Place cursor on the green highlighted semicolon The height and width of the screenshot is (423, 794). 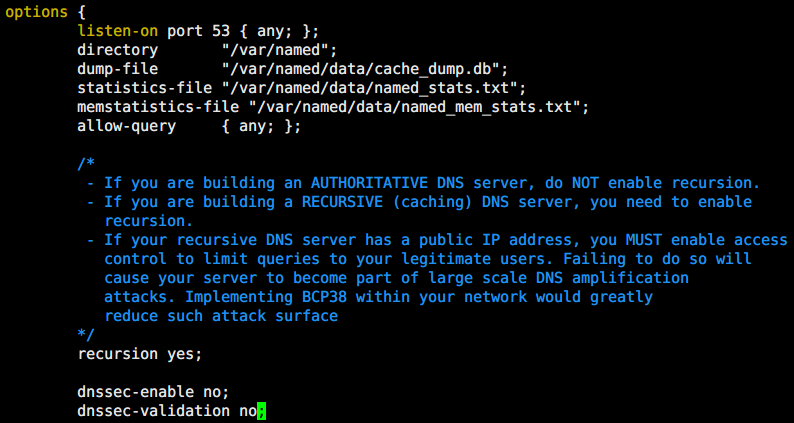(x=261, y=411)
